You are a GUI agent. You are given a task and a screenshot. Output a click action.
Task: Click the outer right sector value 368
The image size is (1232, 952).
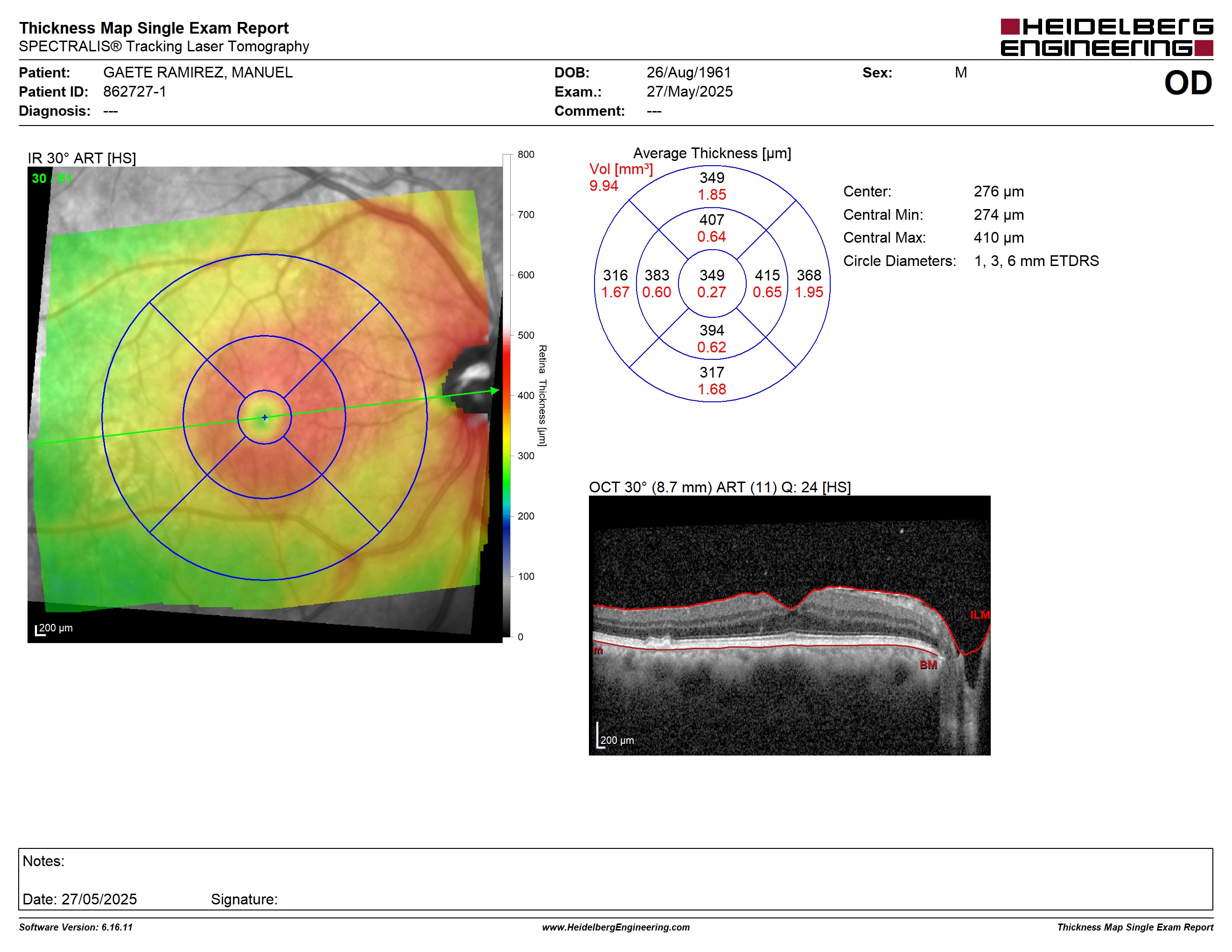tap(809, 275)
